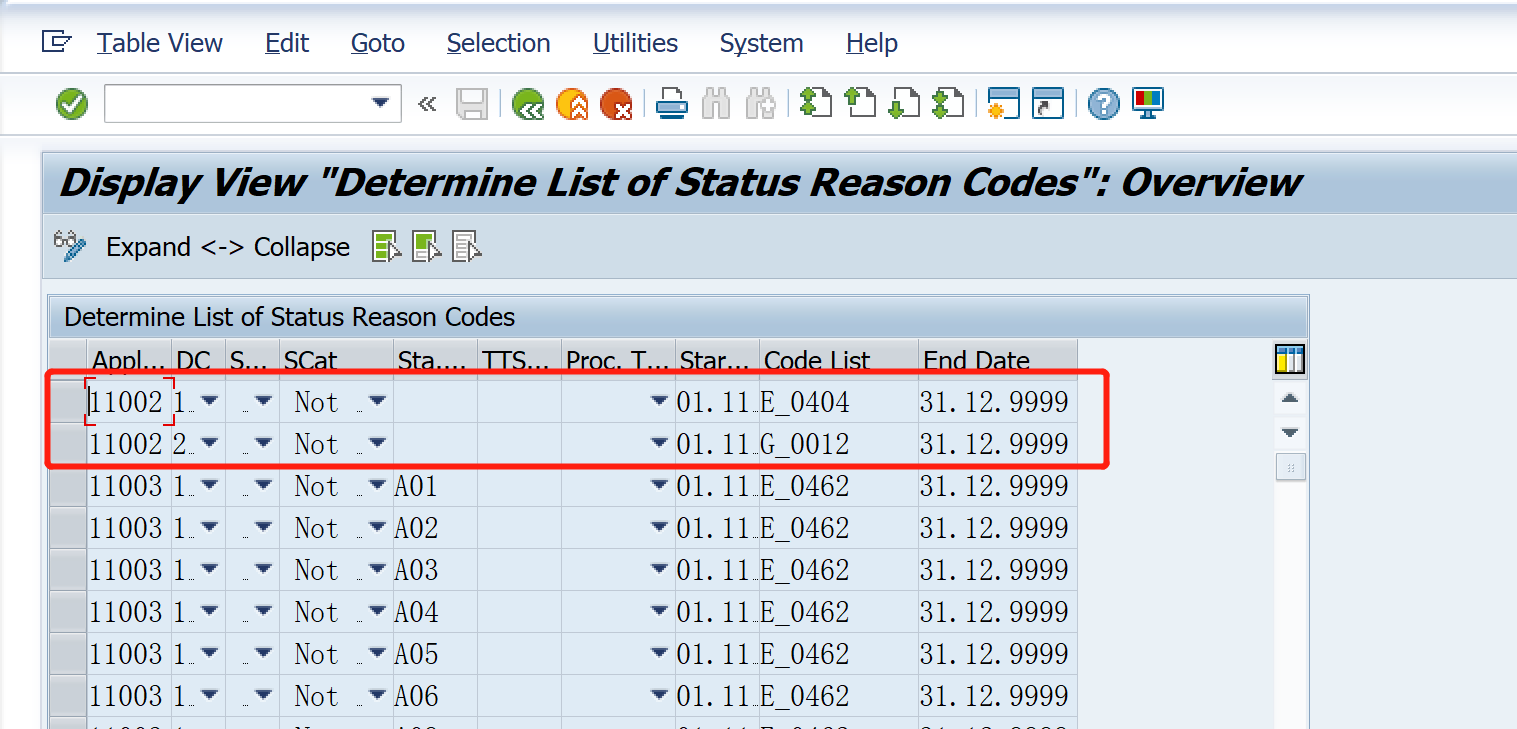Image resolution: width=1517 pixels, height=729 pixels.
Task: Click the Find binoculars icon
Action: click(716, 103)
